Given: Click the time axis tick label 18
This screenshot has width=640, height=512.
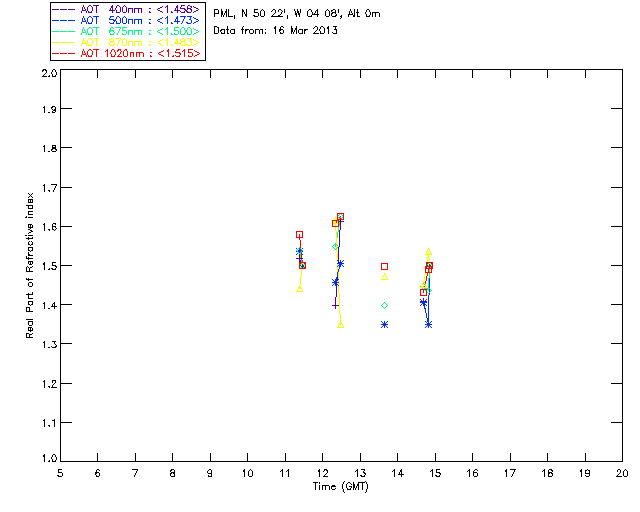Looking at the screenshot, I should [547, 473].
